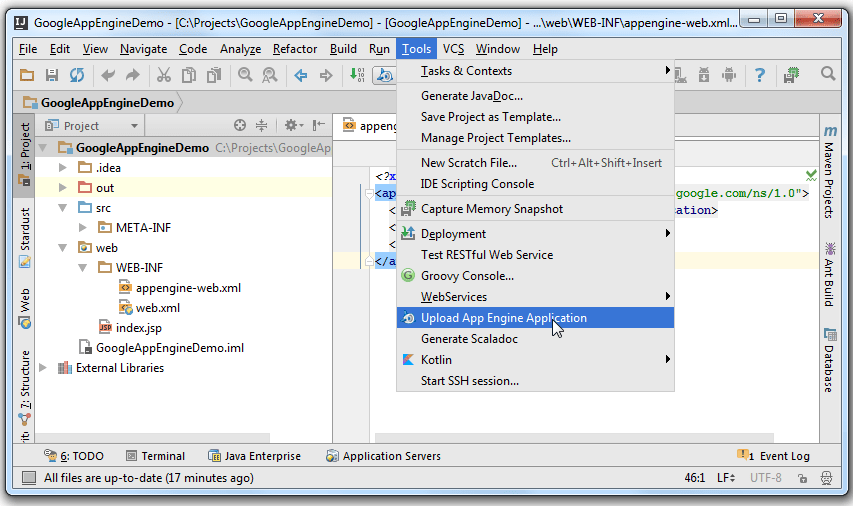Click the memory snapshot toolbar icon
The width and height of the screenshot is (853, 506).
coord(792,75)
